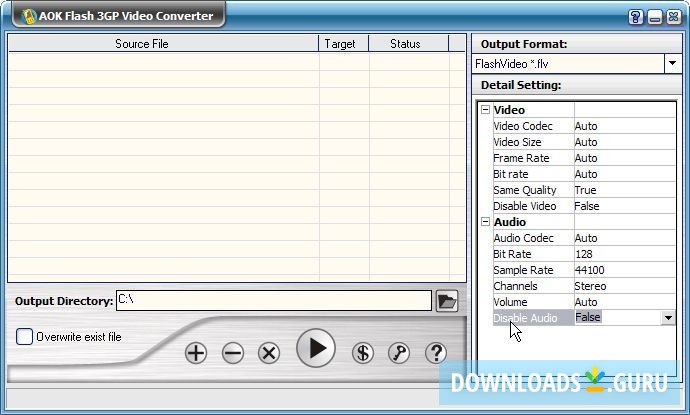Select the Channels row
Screen dimensions: 690x415
click(x=584, y=286)
